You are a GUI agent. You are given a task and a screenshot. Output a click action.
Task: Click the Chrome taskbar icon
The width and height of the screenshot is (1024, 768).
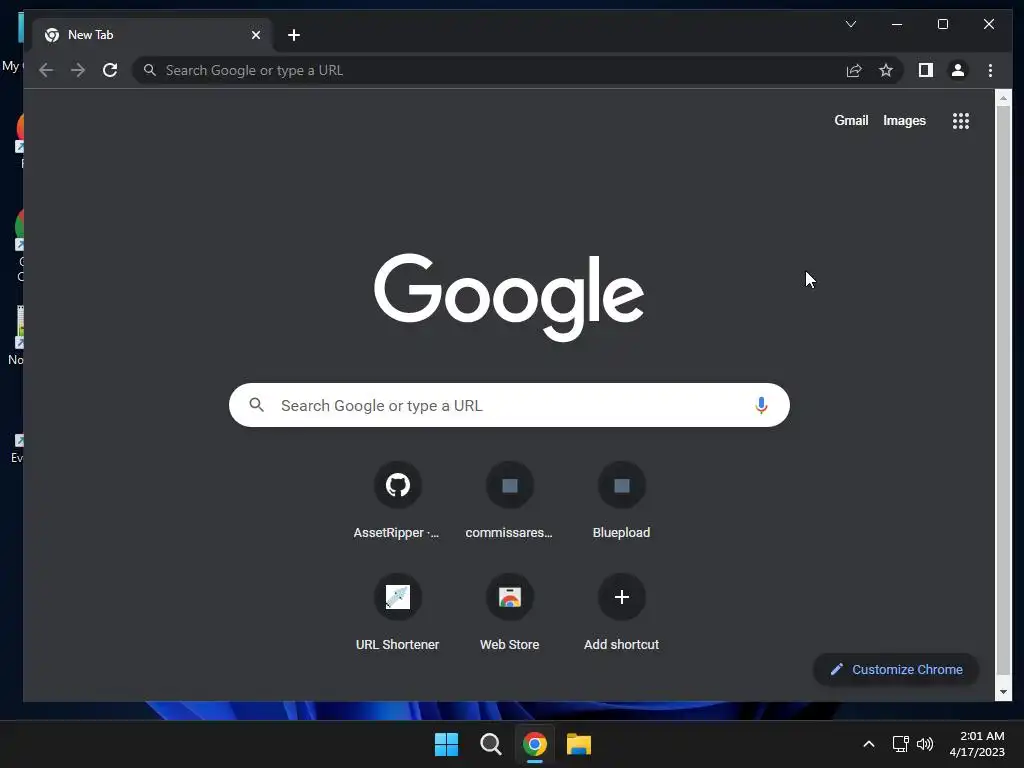[x=534, y=744]
